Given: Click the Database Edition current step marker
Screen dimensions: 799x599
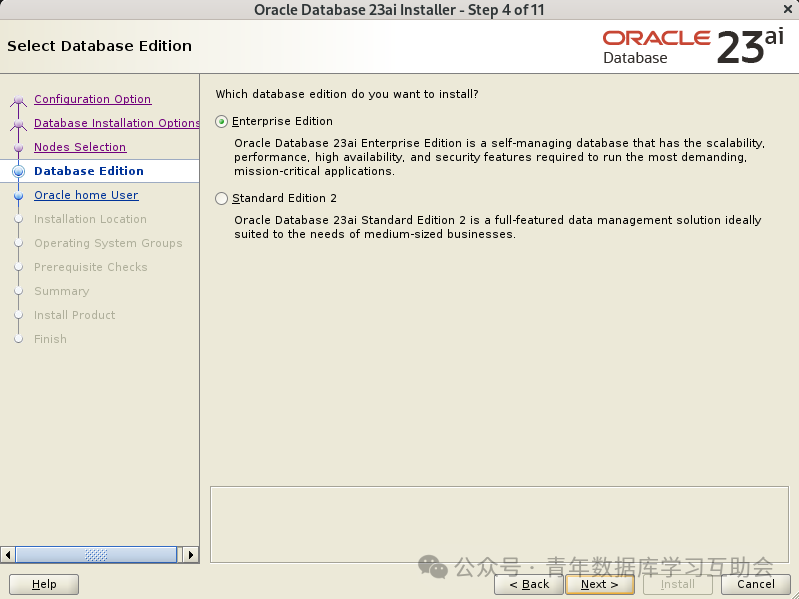Looking at the screenshot, I should 18,171.
